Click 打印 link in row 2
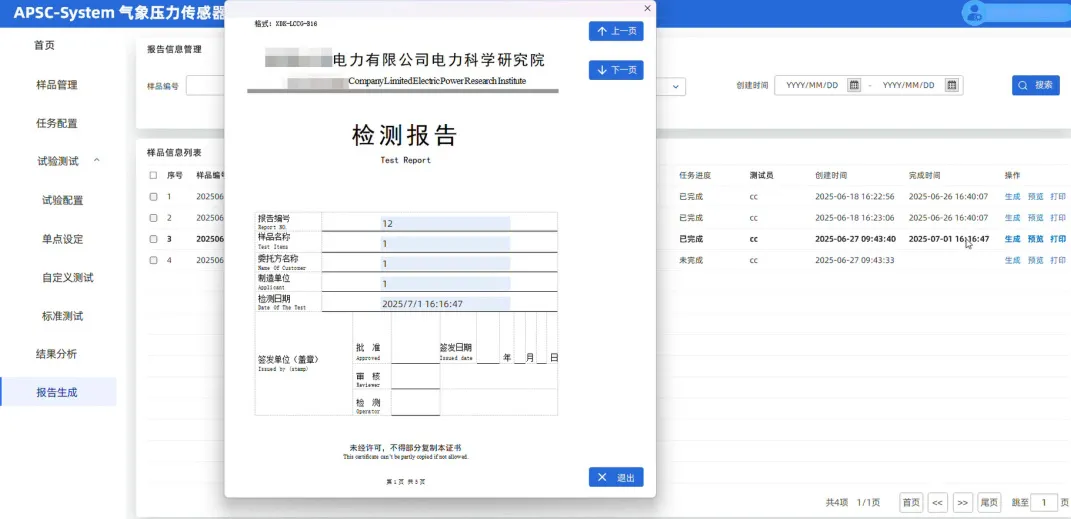 coord(1058,218)
